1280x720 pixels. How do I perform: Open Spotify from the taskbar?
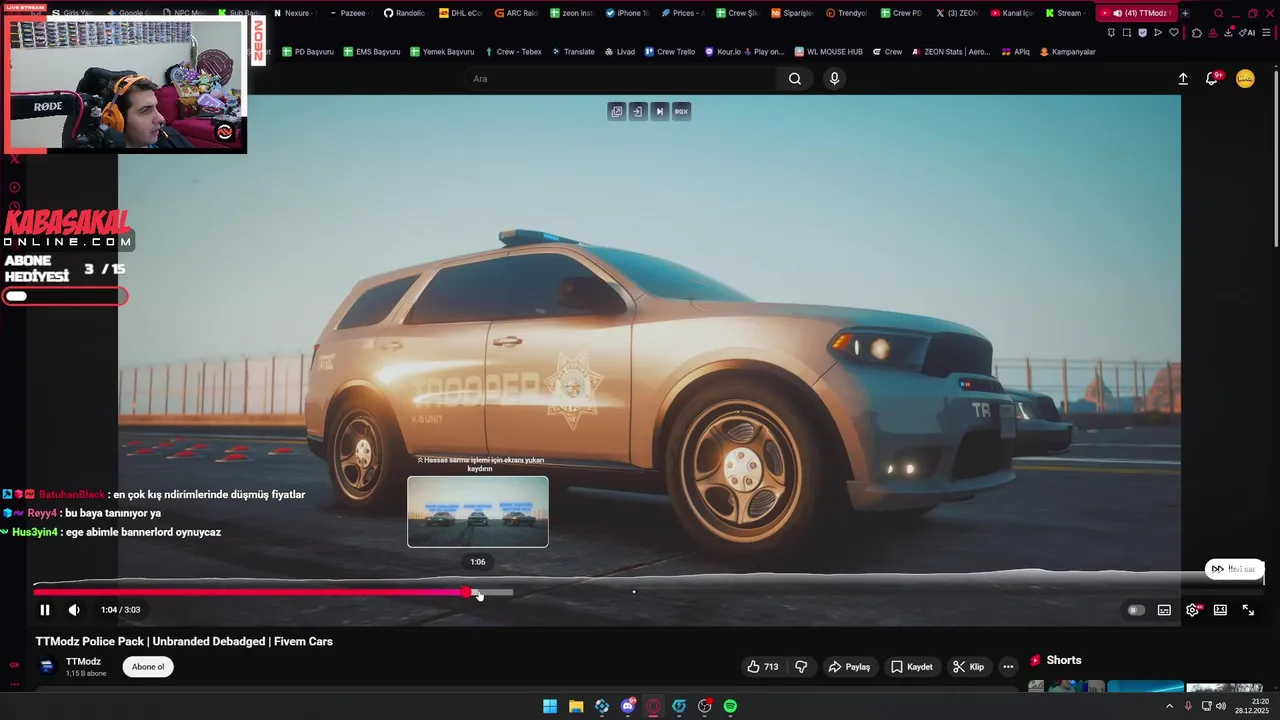click(x=731, y=706)
